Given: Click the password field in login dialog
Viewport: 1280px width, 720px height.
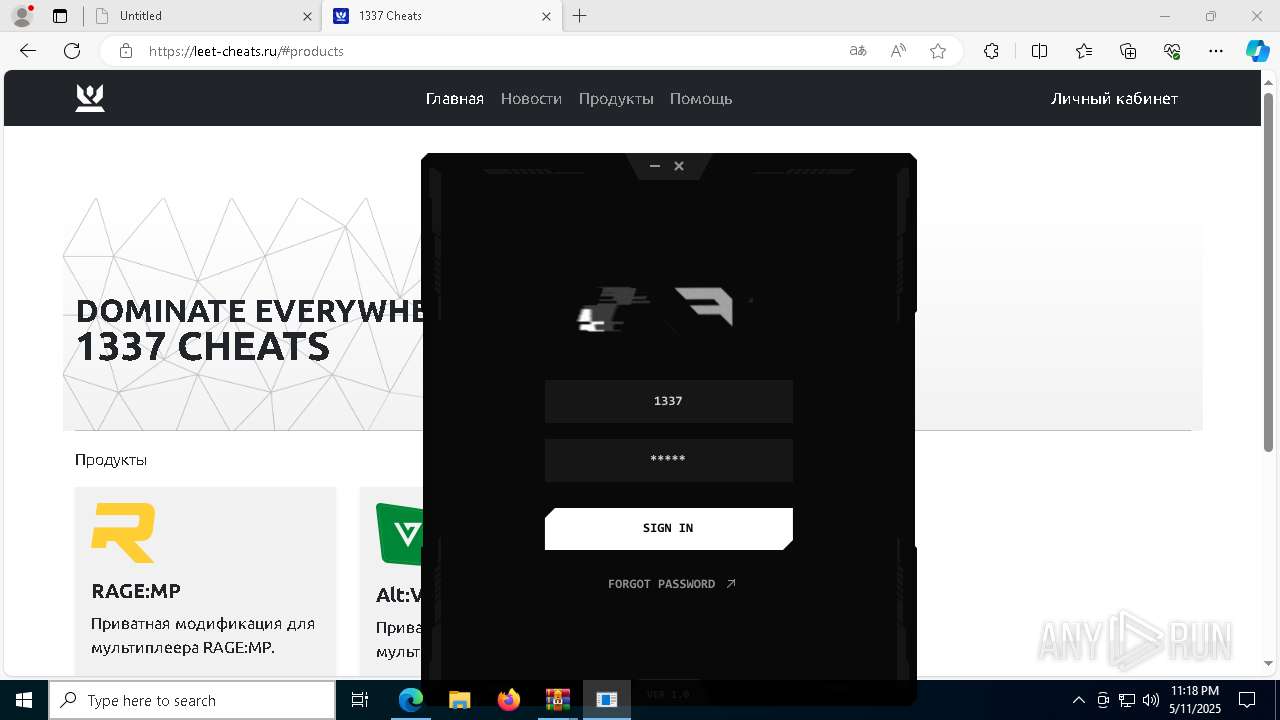Looking at the screenshot, I should pyautogui.click(x=669, y=460).
